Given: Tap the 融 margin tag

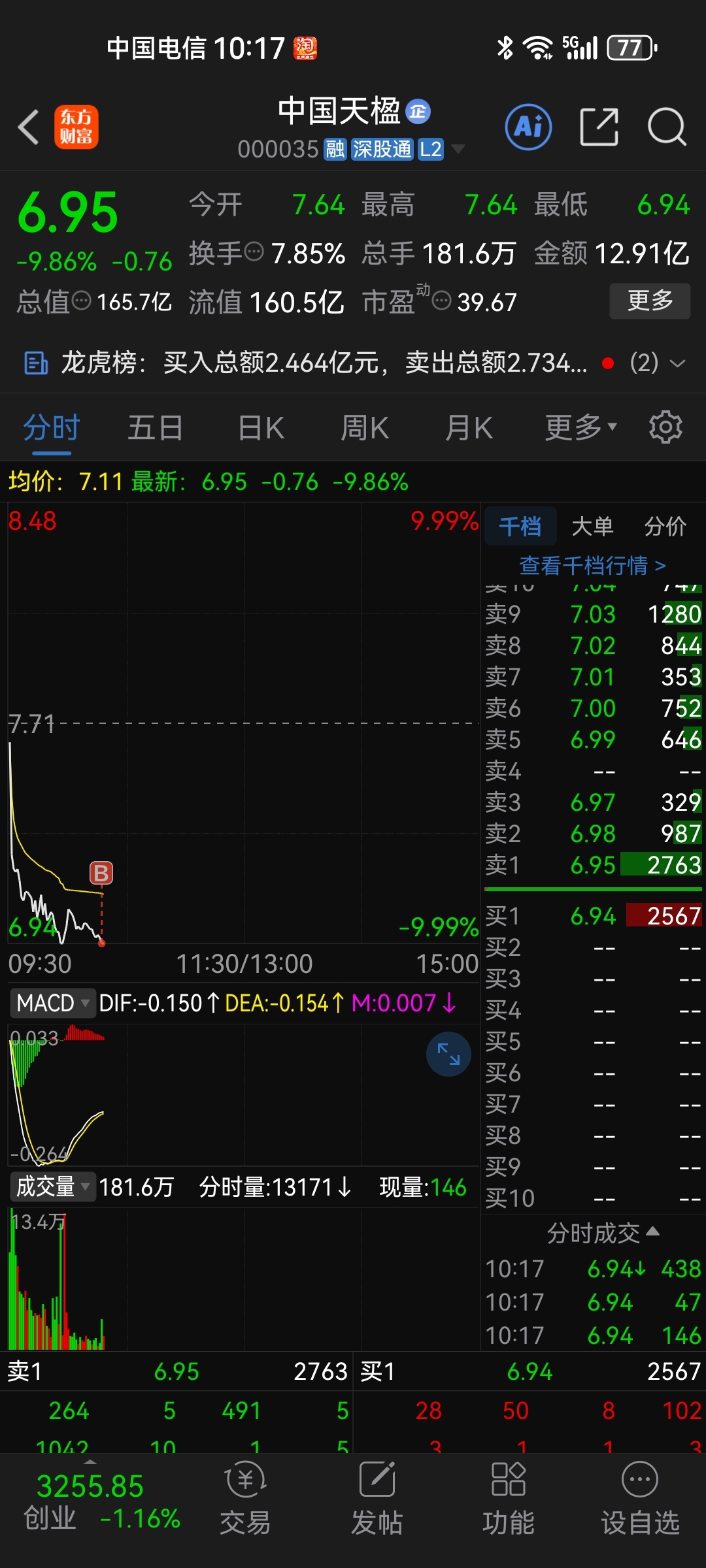Looking at the screenshot, I should click(335, 150).
